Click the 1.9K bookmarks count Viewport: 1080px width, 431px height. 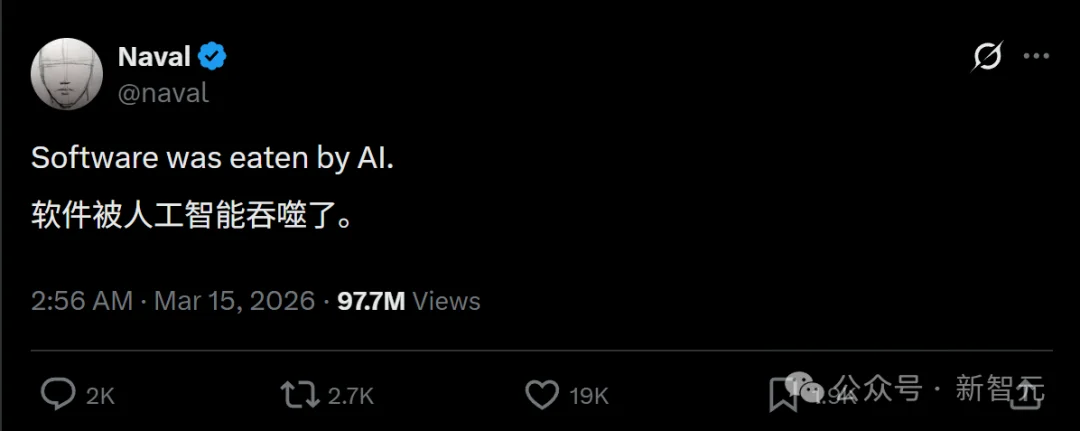(836, 397)
